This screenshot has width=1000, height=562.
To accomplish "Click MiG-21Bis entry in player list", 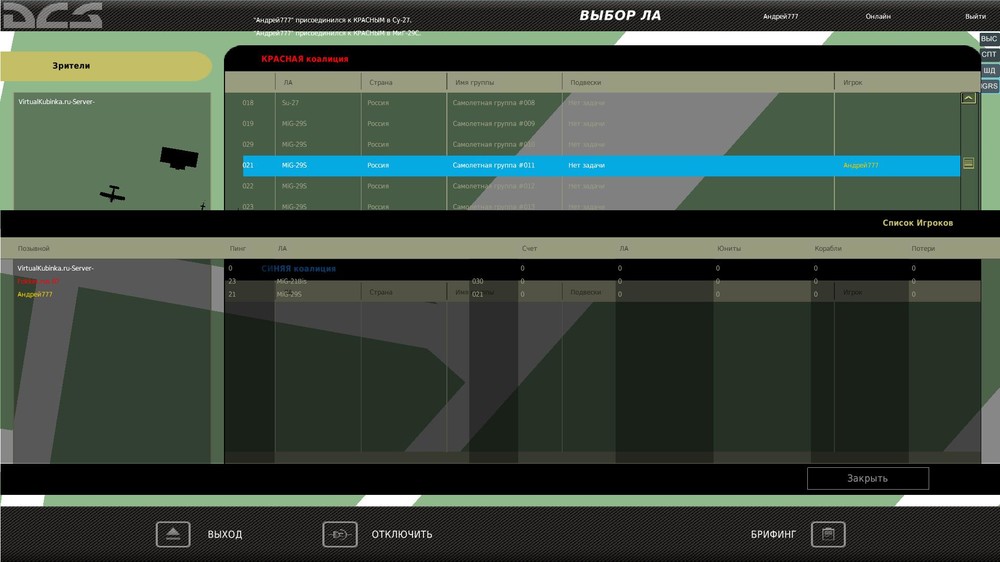I will click(x=291, y=281).
